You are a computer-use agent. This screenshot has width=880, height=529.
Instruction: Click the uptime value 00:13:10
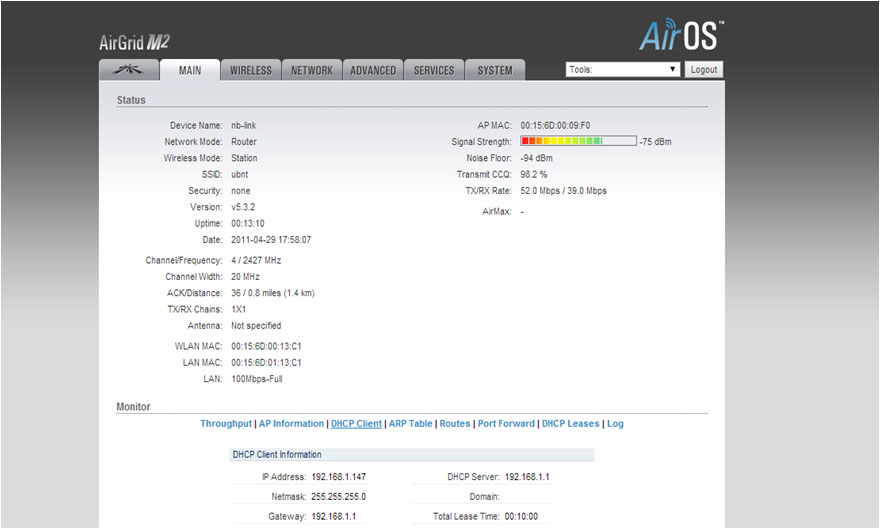pos(248,223)
